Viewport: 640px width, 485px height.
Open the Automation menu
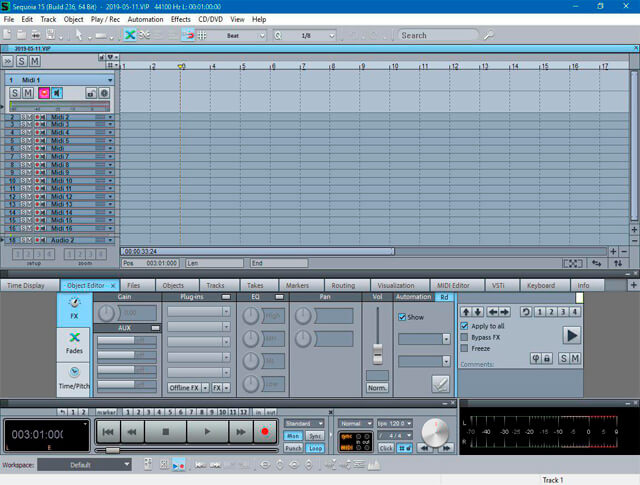tap(145, 19)
